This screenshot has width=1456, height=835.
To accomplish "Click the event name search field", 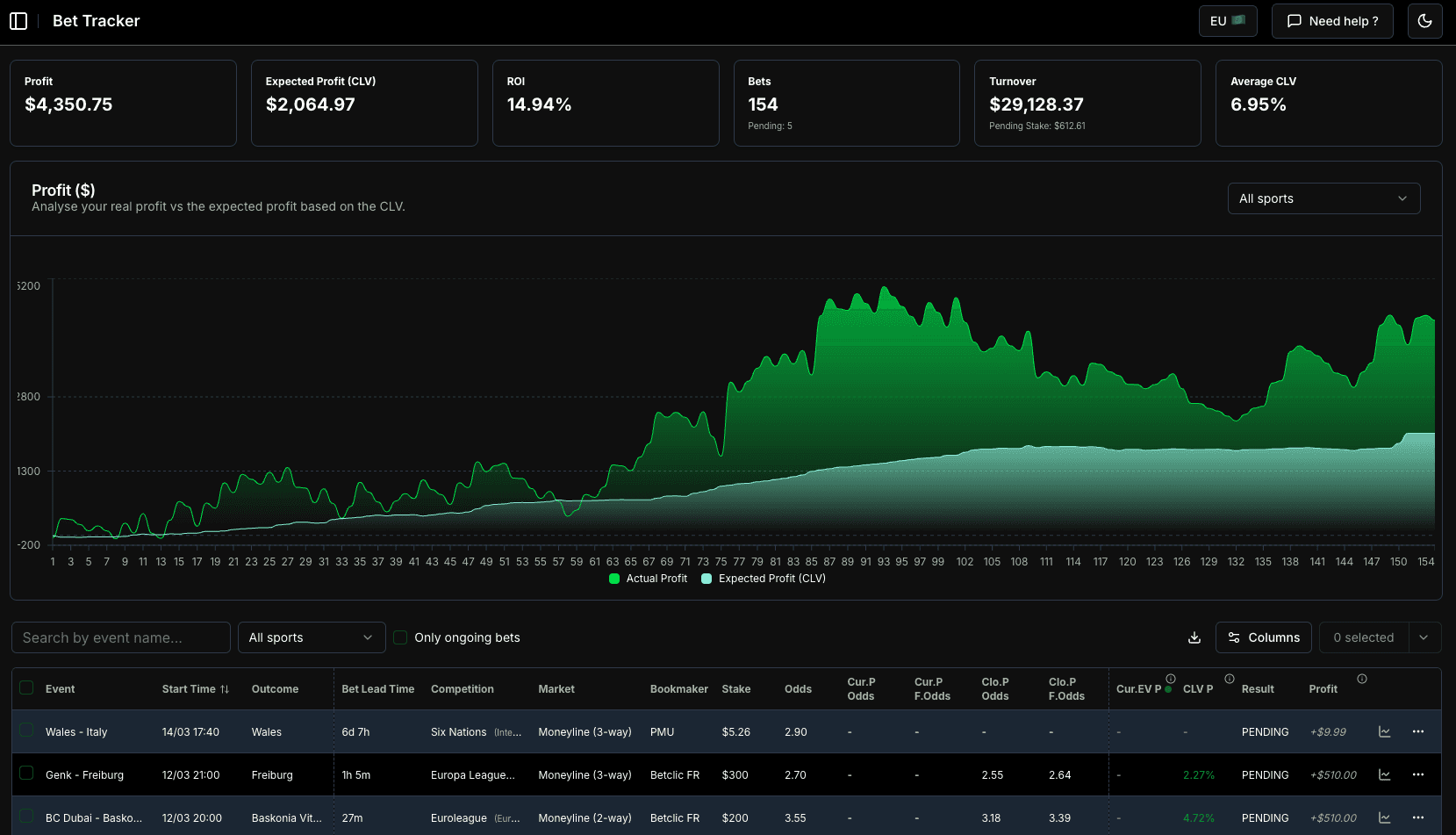I will coord(120,637).
